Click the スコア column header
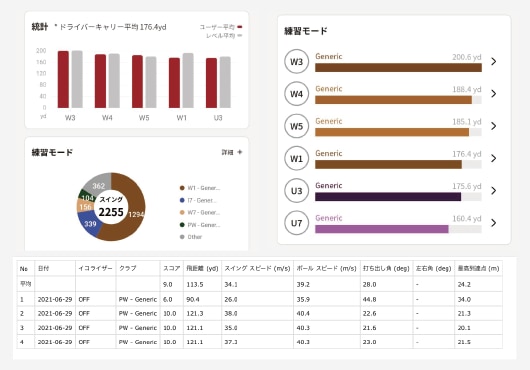Image resolution: width=530 pixels, height=370 pixels. pos(171,269)
